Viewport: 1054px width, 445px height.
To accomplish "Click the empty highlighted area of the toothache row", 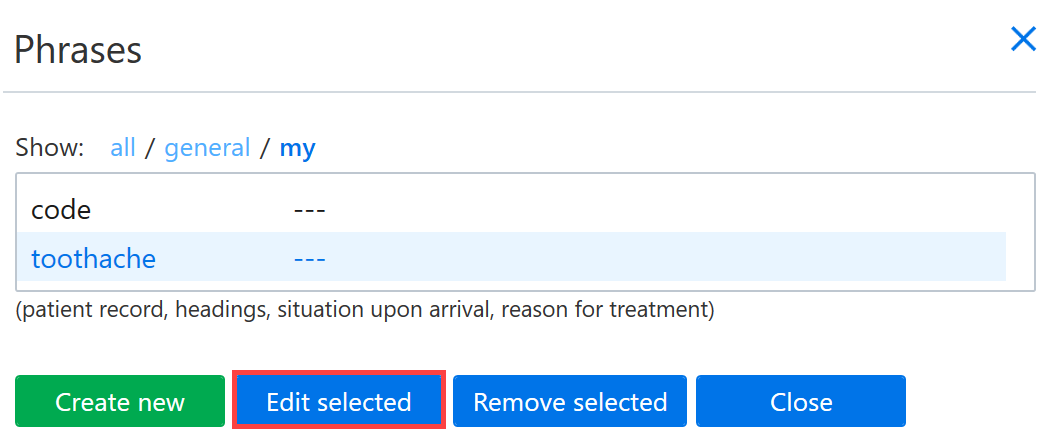I will coord(665,257).
